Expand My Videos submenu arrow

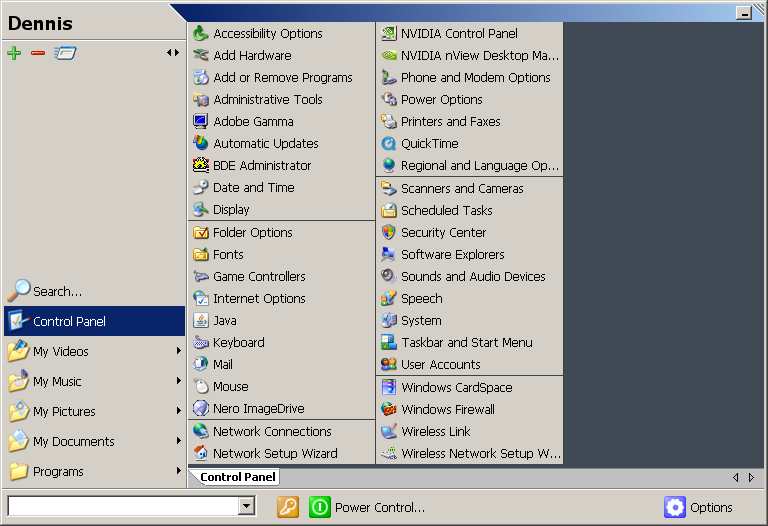(178, 351)
